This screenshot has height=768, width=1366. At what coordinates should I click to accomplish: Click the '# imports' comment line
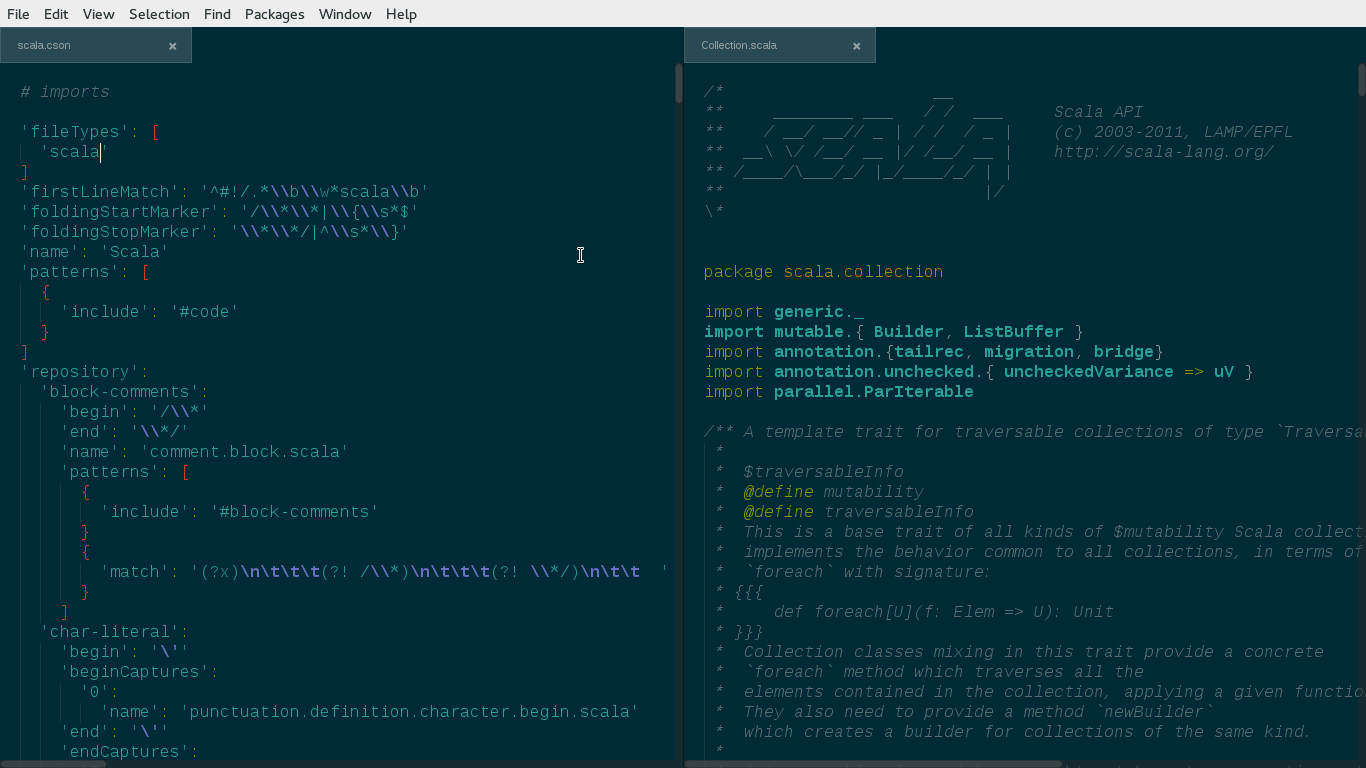(65, 91)
